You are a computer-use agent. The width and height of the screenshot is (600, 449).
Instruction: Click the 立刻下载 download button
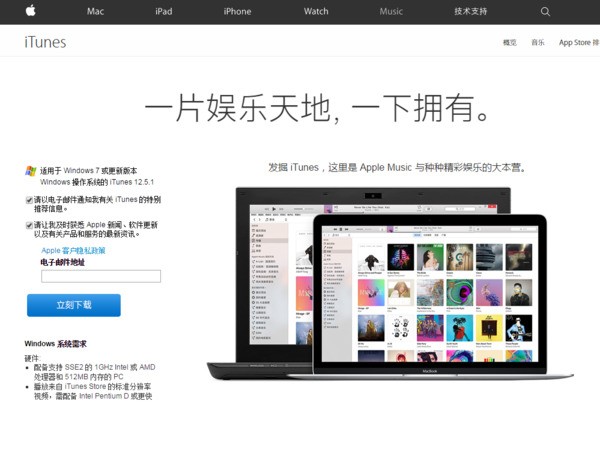(74, 305)
